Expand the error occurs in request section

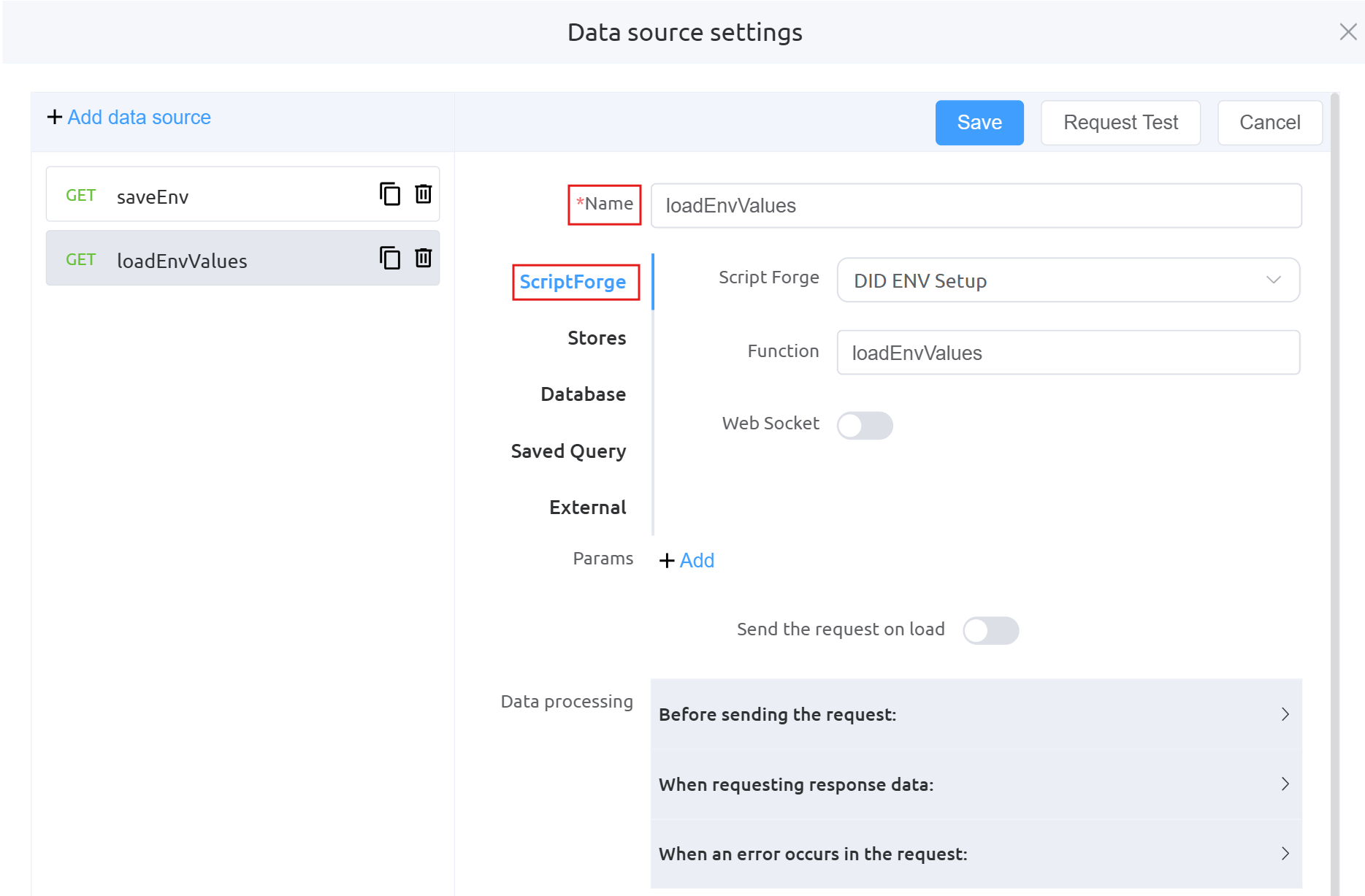[x=976, y=854]
